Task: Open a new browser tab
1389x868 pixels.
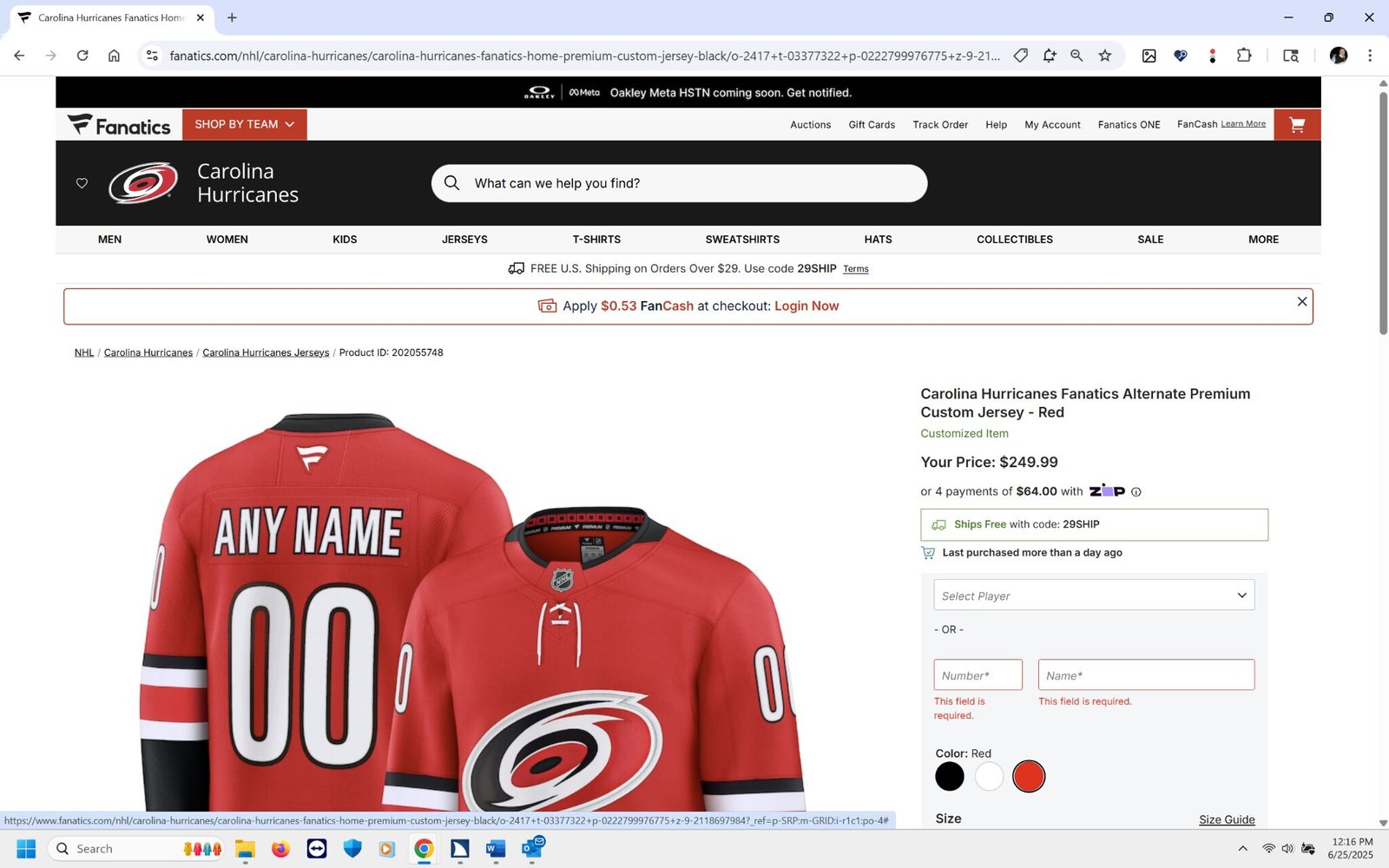Action: 232,17
